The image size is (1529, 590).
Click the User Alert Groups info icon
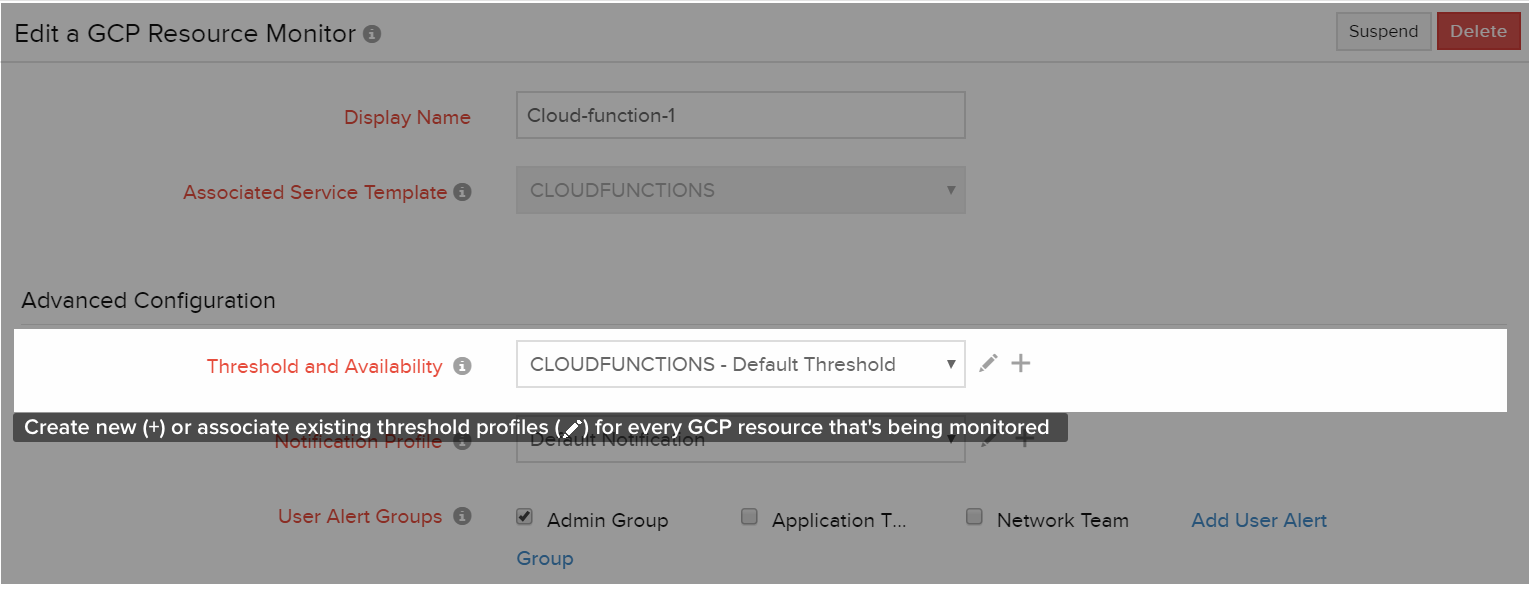coord(462,517)
